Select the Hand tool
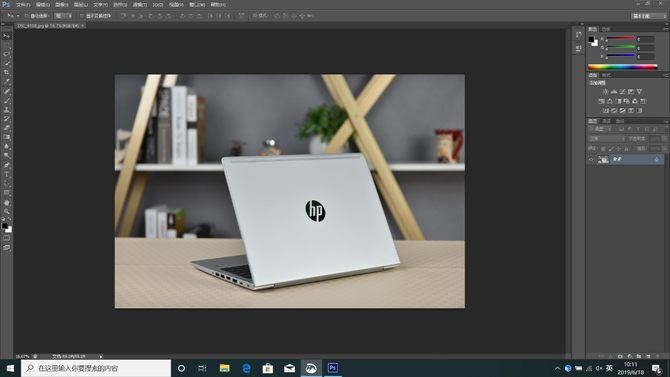Viewport: 670px width, 377px height. click(x=6, y=202)
